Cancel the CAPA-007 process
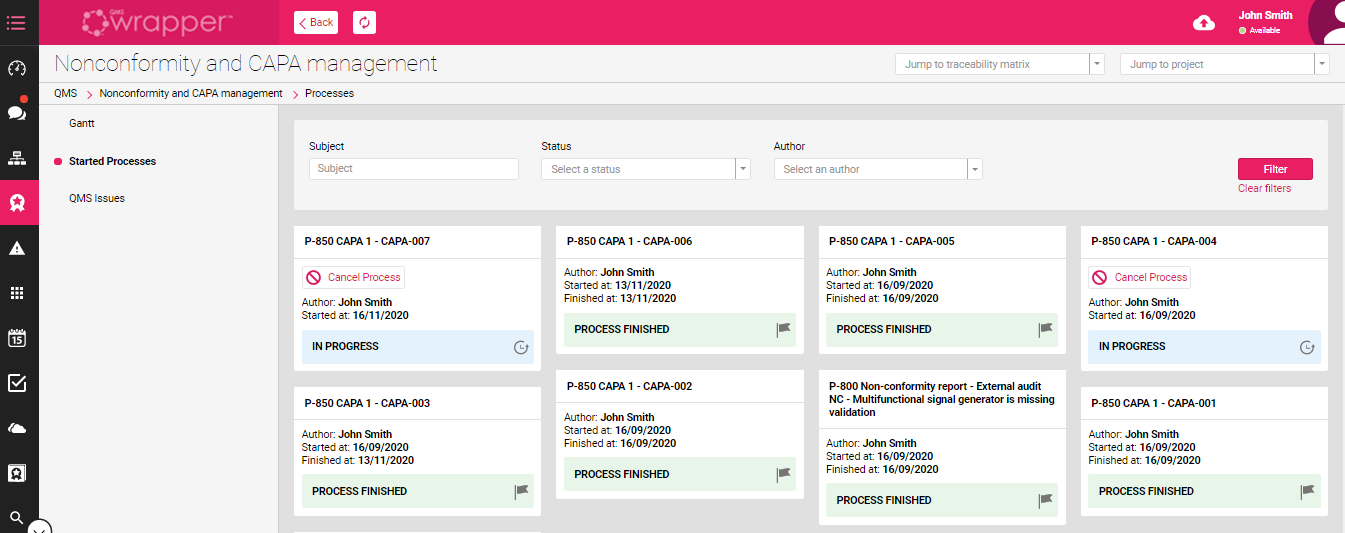The height and width of the screenshot is (533, 1345). tap(354, 277)
